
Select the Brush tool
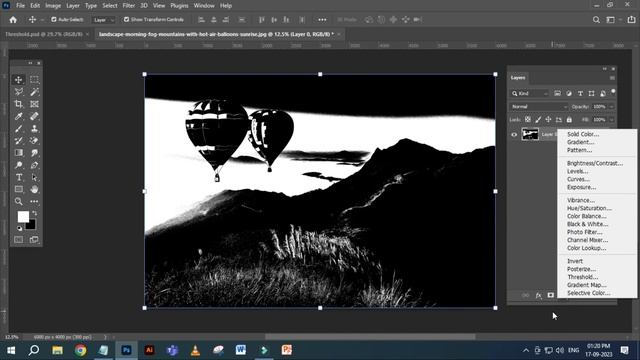(x=18, y=129)
